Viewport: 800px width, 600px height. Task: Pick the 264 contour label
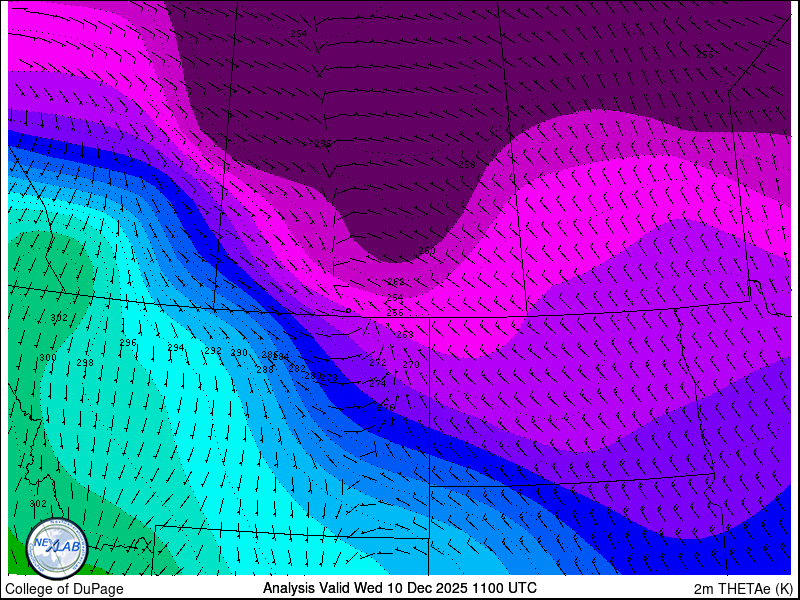tap(395, 297)
